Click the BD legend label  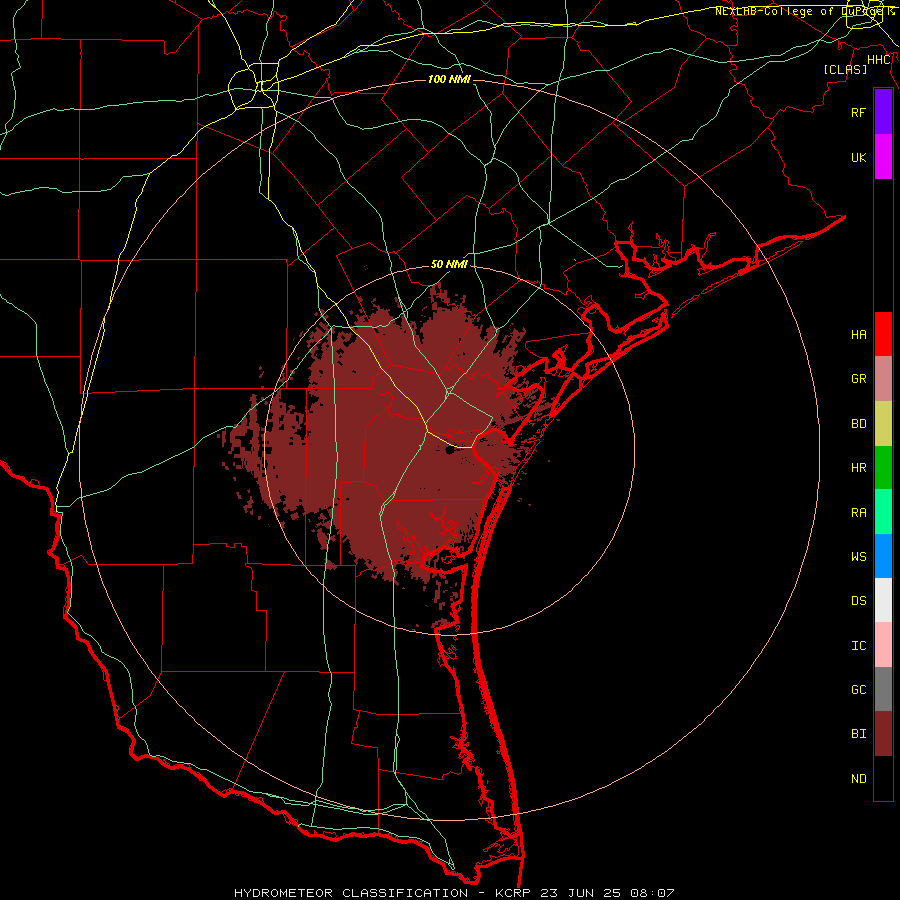point(858,424)
